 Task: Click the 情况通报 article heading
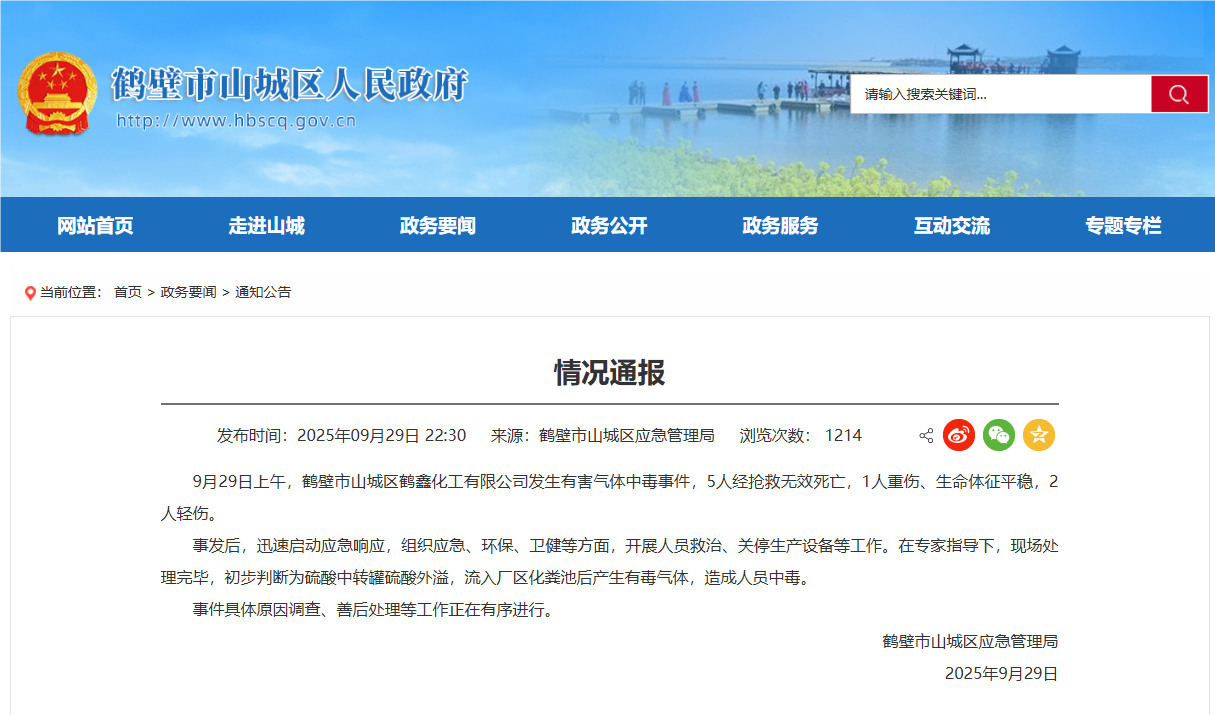click(x=609, y=373)
